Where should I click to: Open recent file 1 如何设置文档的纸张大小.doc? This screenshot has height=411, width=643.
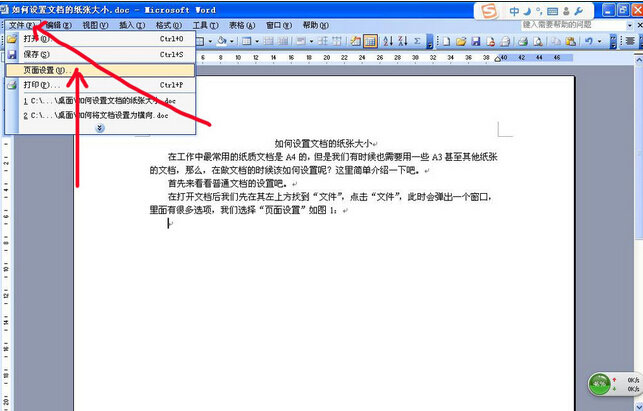click(x=100, y=101)
